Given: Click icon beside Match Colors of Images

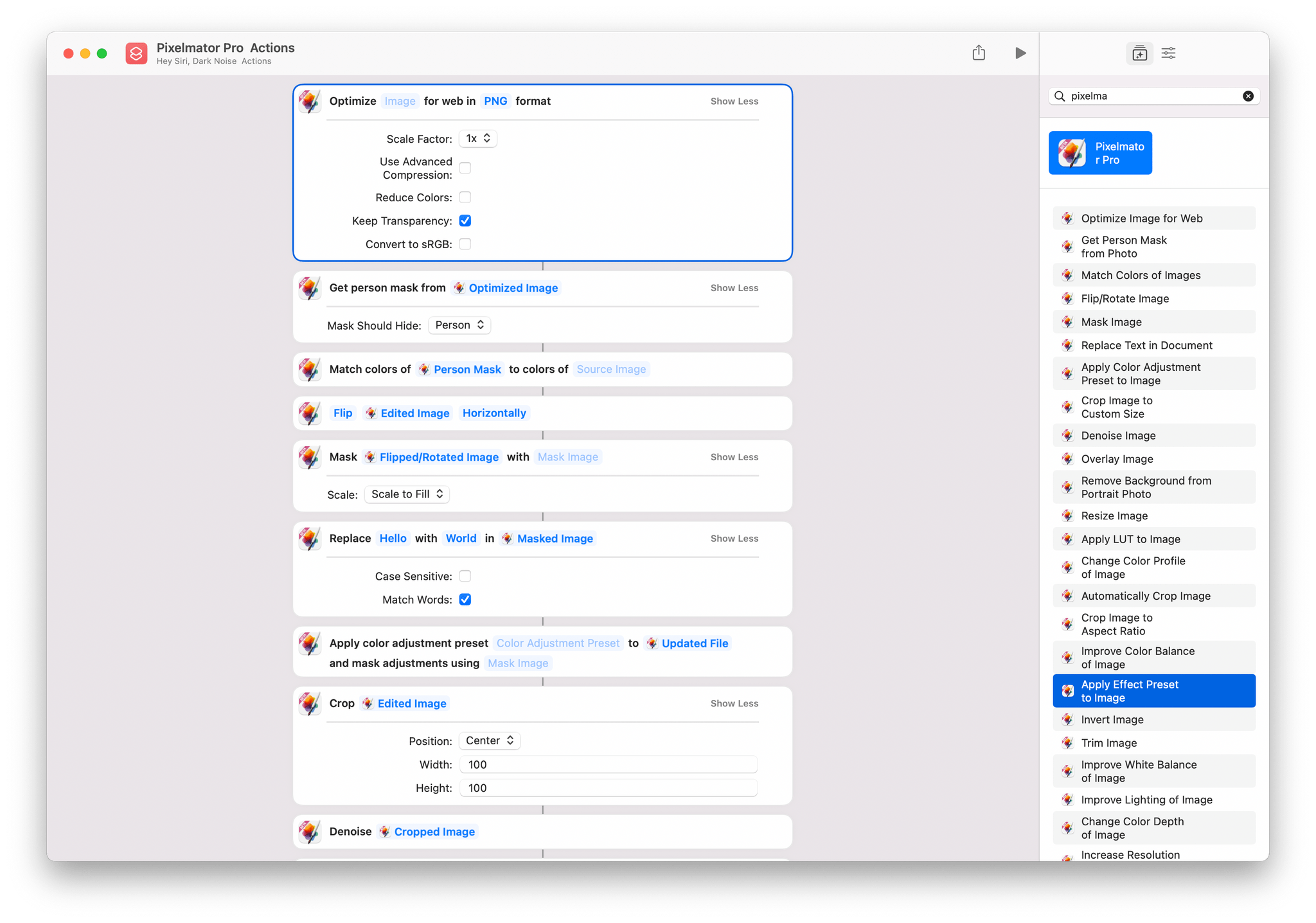Looking at the screenshot, I should click(x=1067, y=275).
